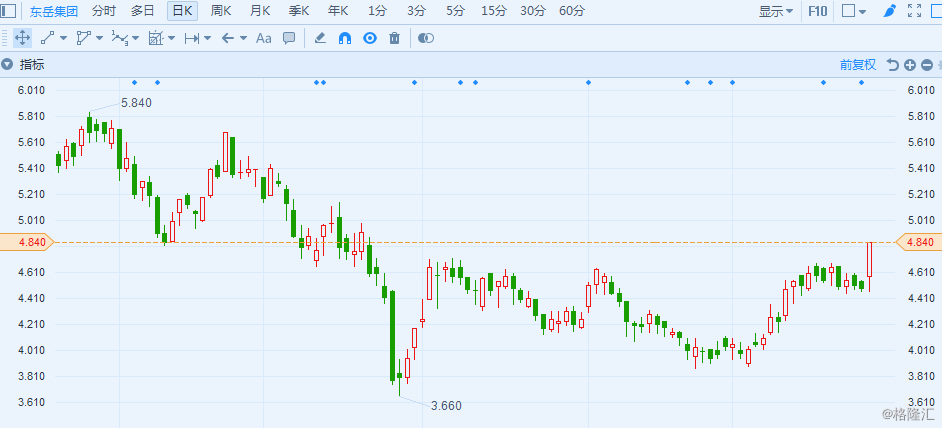The width and height of the screenshot is (942, 428).
Task: Select the eraser drawing tool
Action: [x=320, y=38]
